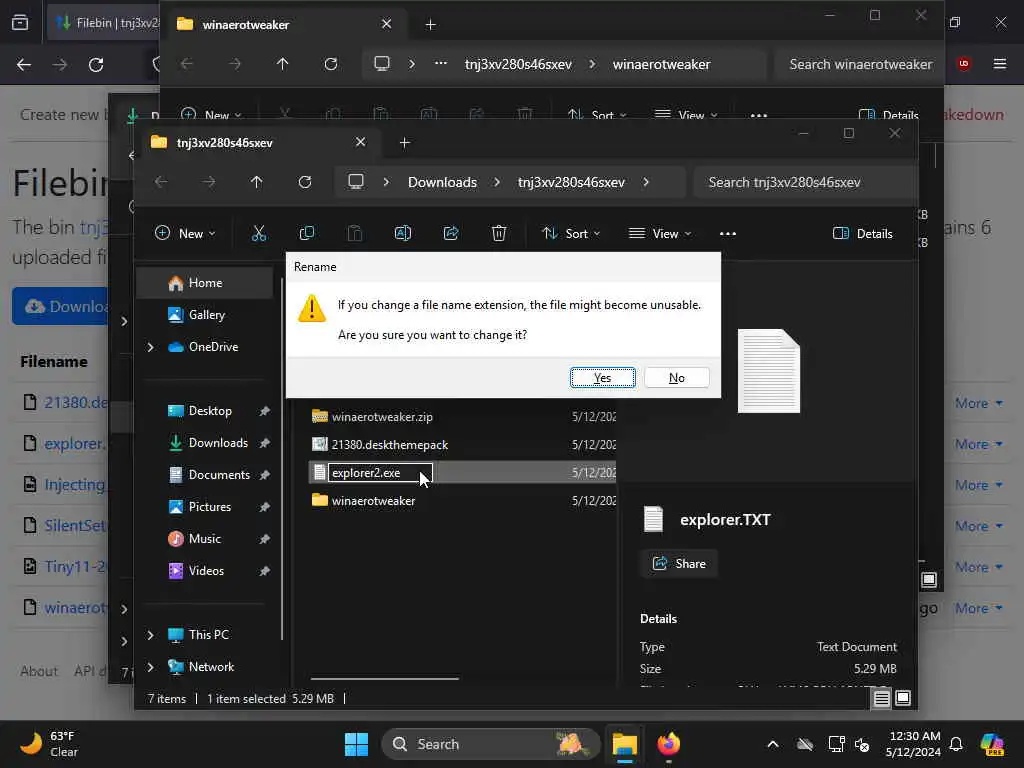The height and width of the screenshot is (768, 1024).
Task: Open Firefox from taskbar
Action: pyautogui.click(x=668, y=744)
